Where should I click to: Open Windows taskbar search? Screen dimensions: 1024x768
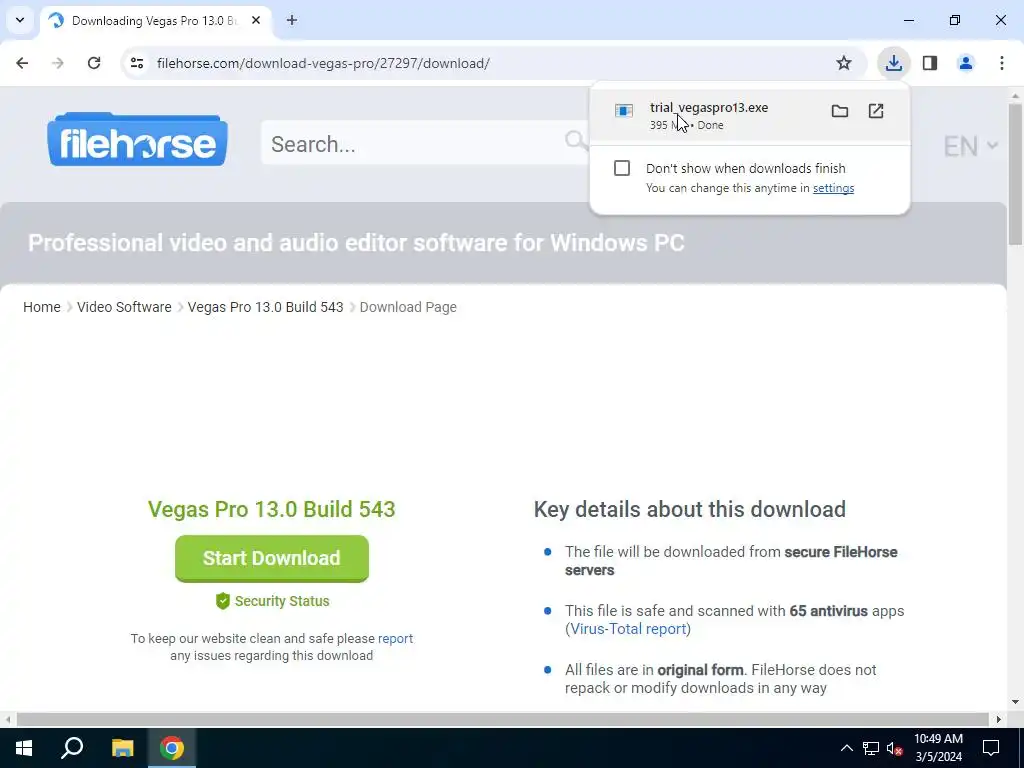72,748
